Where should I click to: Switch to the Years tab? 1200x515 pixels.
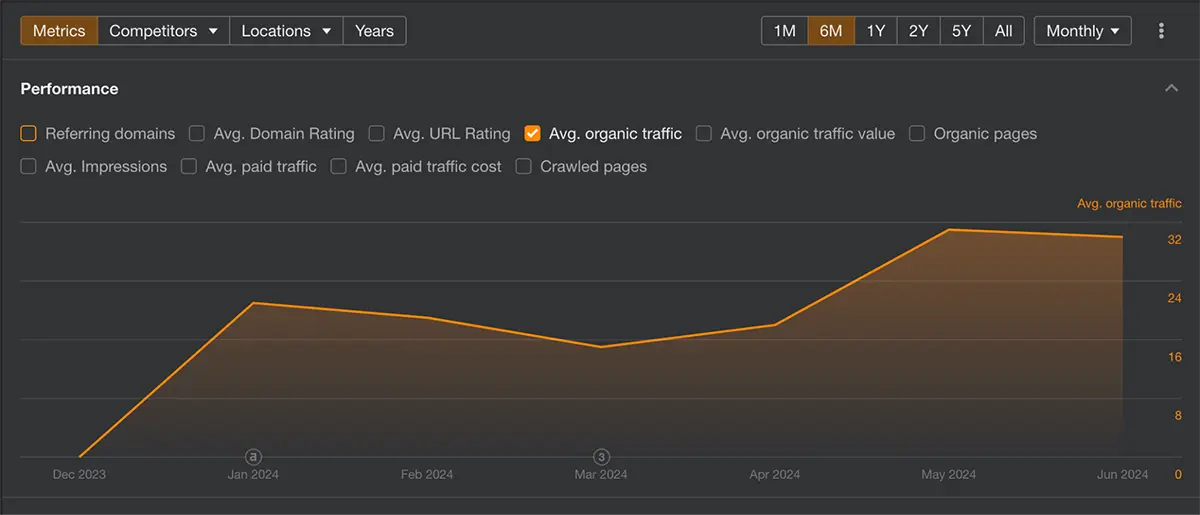[374, 31]
